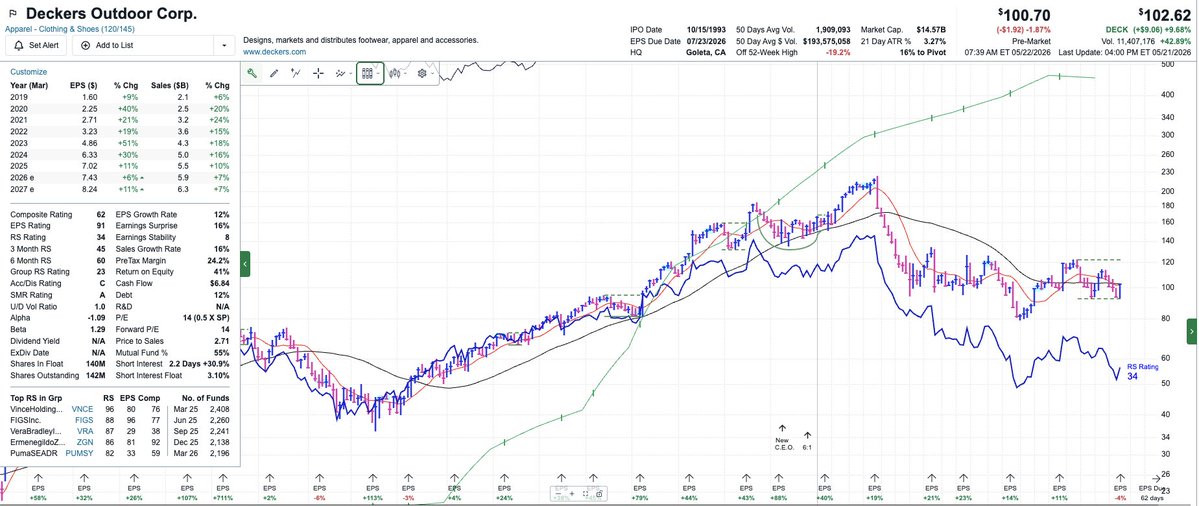Click the Return on Equity 41% value
The height and width of the screenshot is (506, 1199).
222,272
